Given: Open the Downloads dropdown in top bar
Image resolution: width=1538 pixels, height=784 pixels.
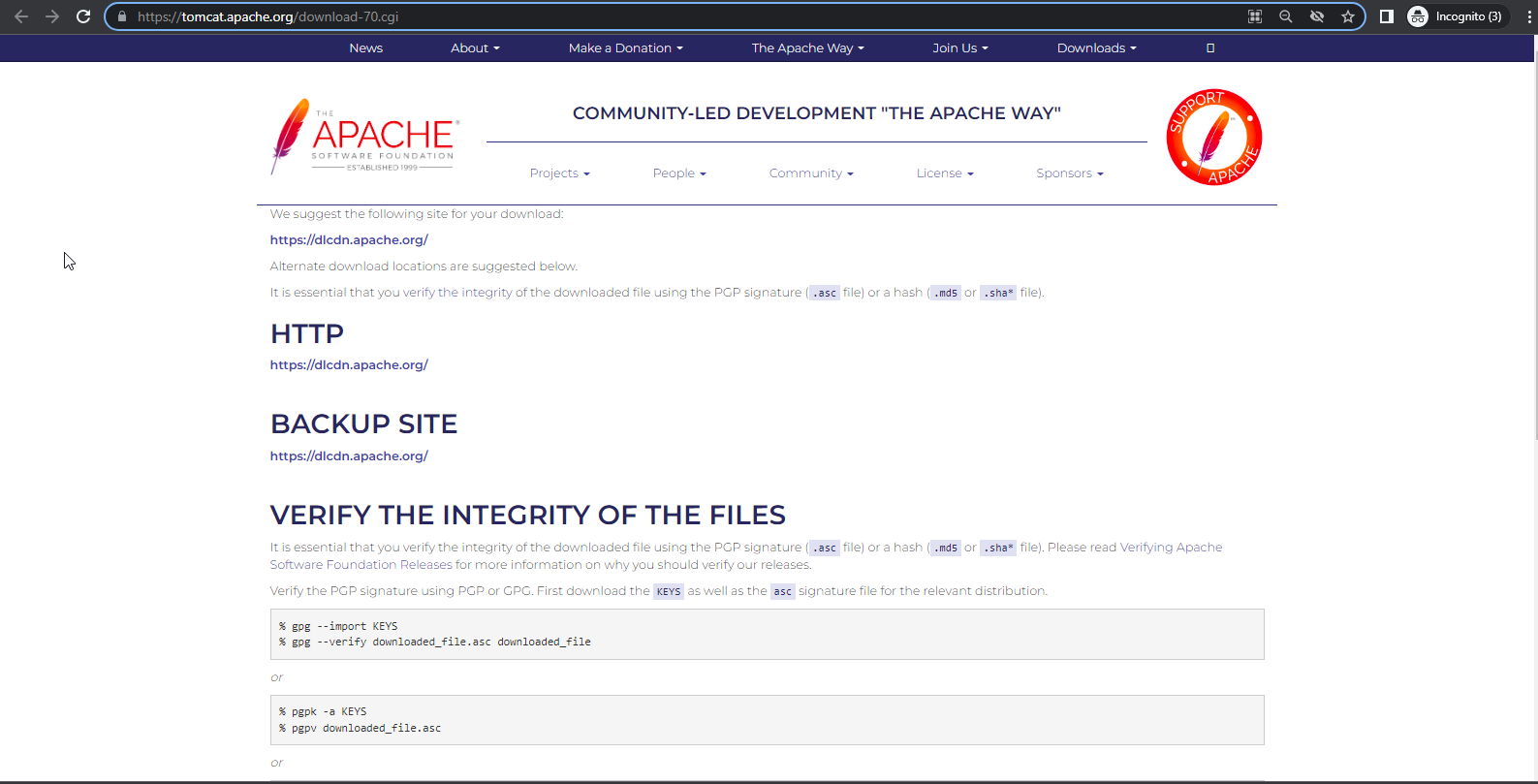Looking at the screenshot, I should (1096, 48).
